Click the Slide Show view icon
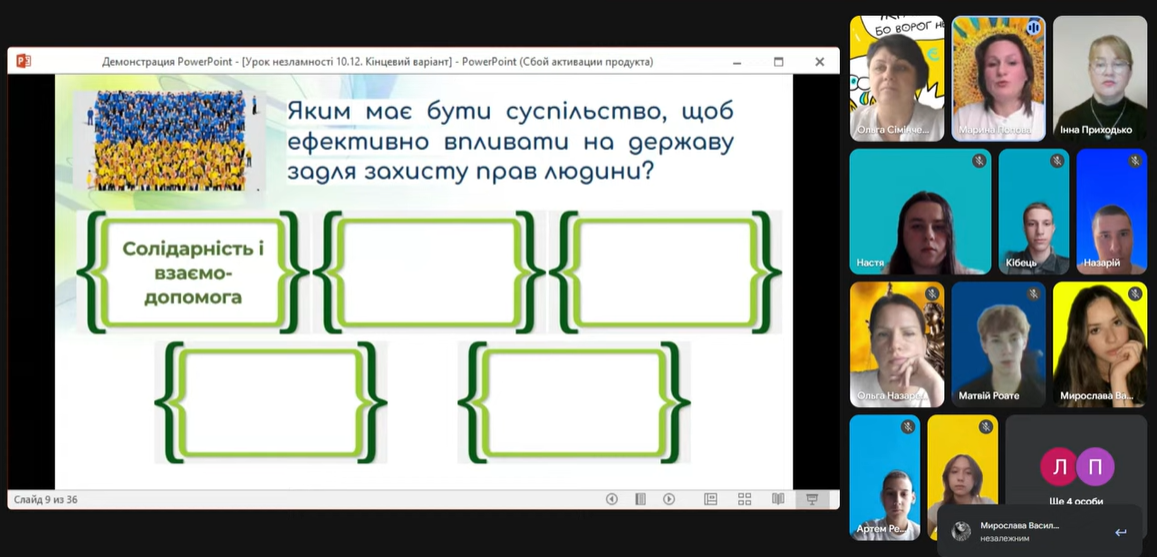The height and width of the screenshot is (557, 1158). 812,499
